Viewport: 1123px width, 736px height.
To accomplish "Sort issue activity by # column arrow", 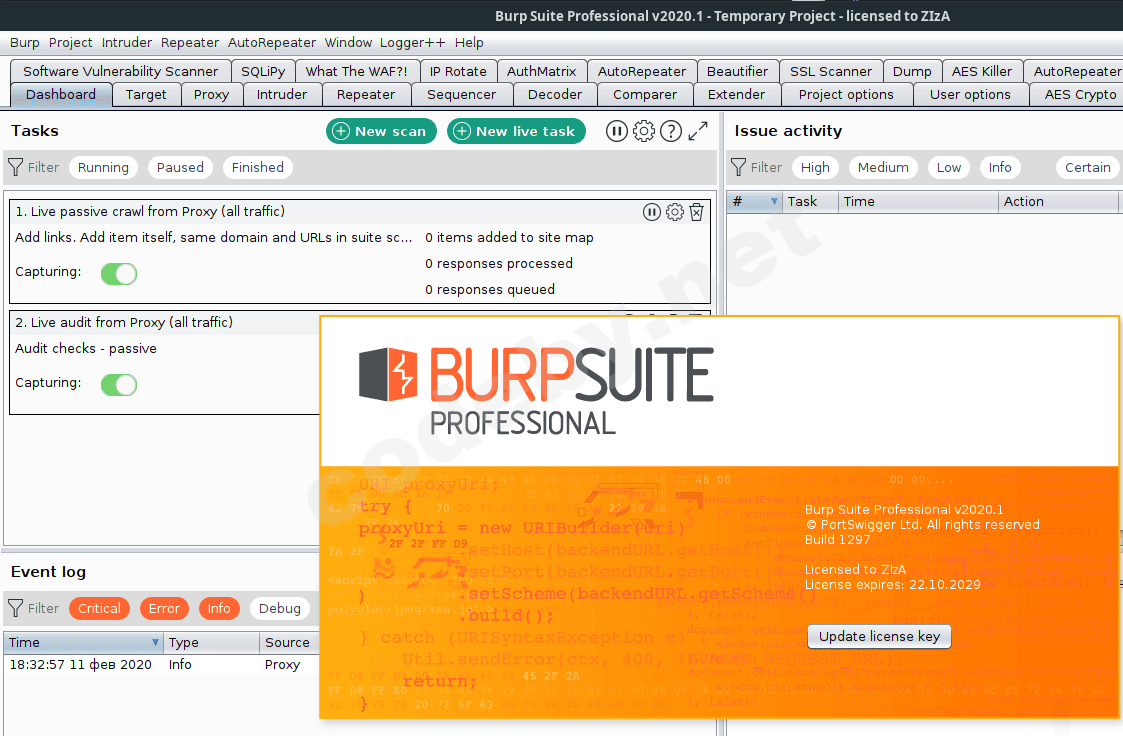I will click(x=774, y=202).
